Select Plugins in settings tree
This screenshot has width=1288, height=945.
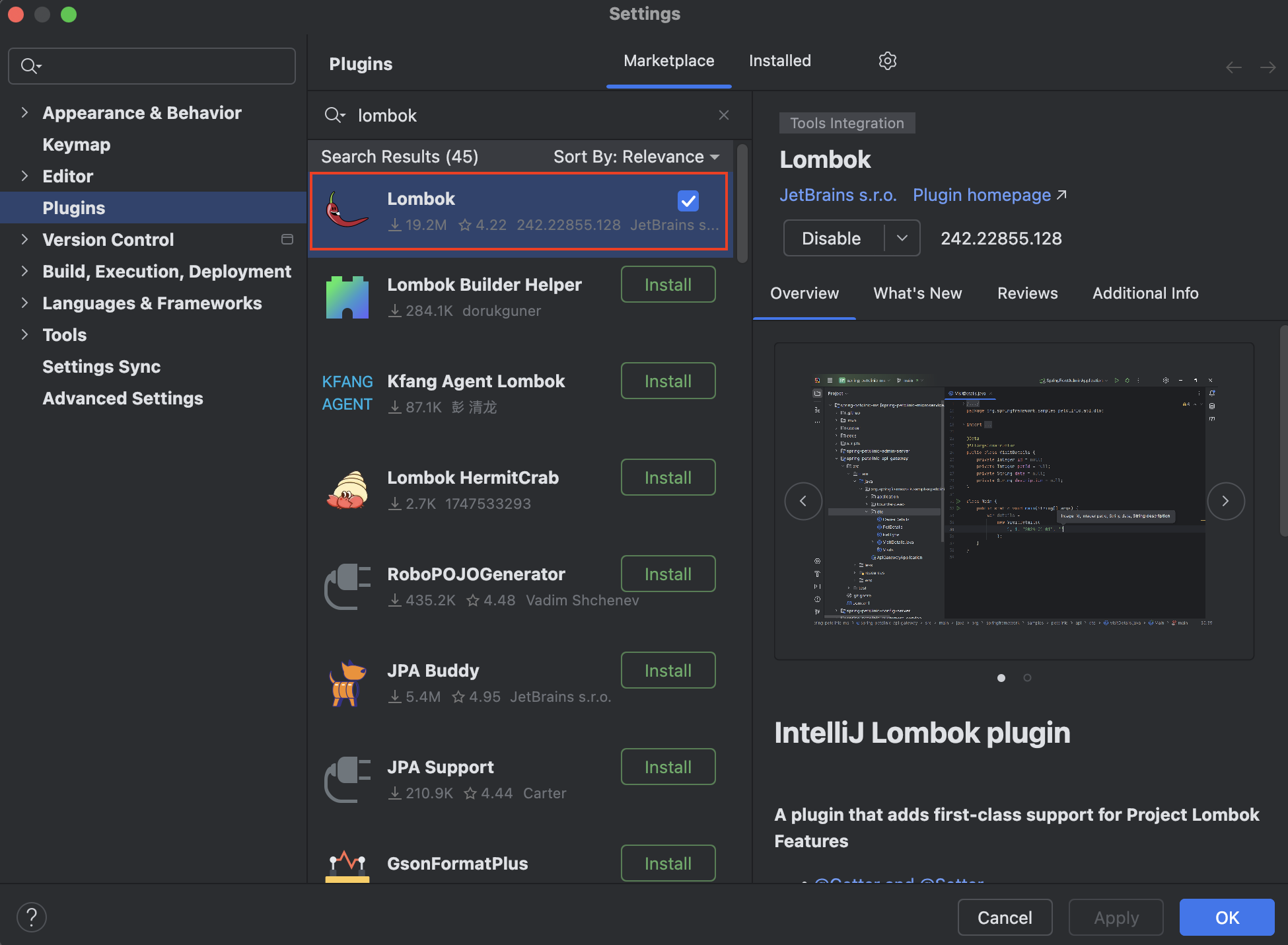pyautogui.click(x=153, y=208)
